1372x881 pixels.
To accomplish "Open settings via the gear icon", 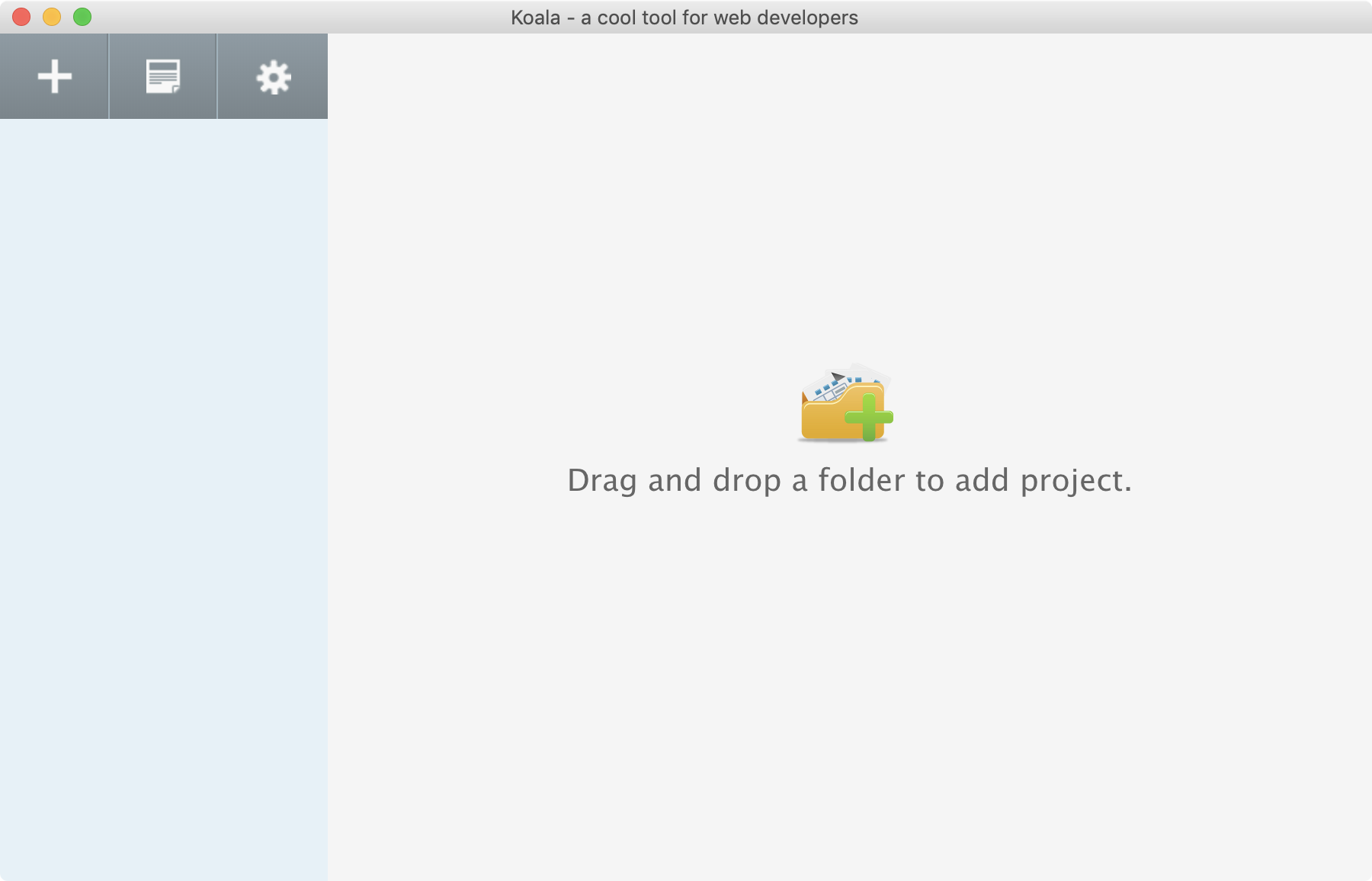I will (273, 77).
